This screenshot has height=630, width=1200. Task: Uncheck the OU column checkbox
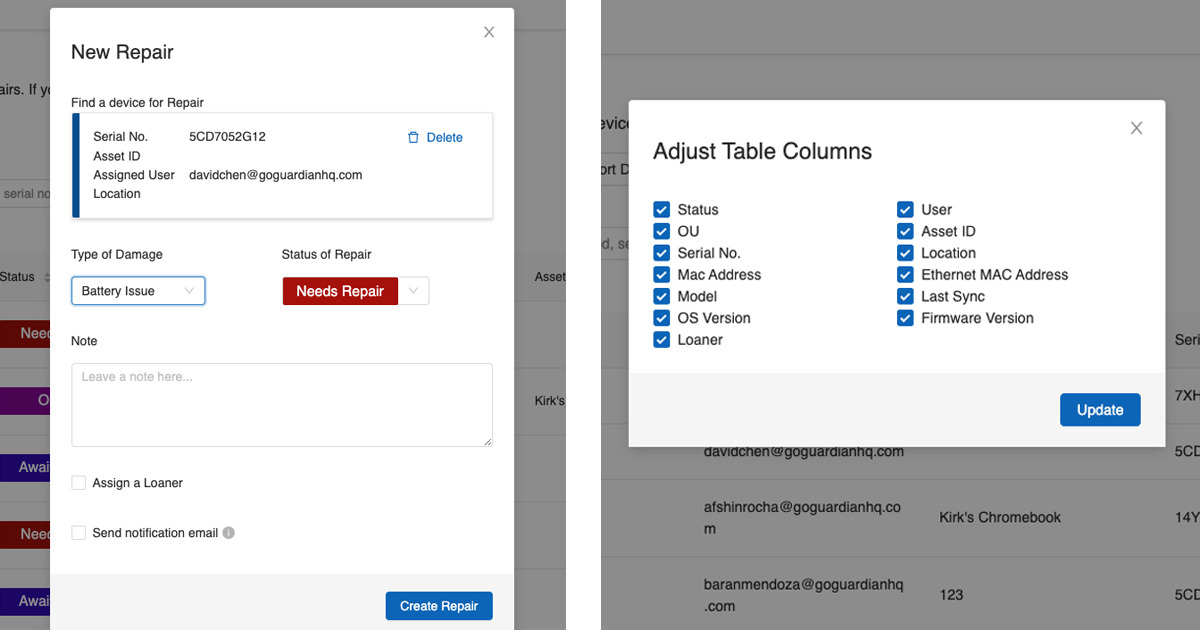[661, 231]
